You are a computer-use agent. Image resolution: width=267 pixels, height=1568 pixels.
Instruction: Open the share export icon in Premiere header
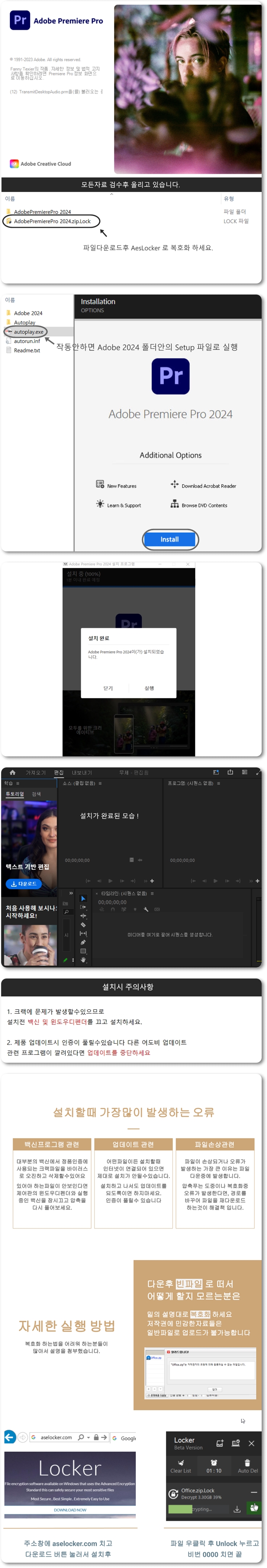pos(230,772)
